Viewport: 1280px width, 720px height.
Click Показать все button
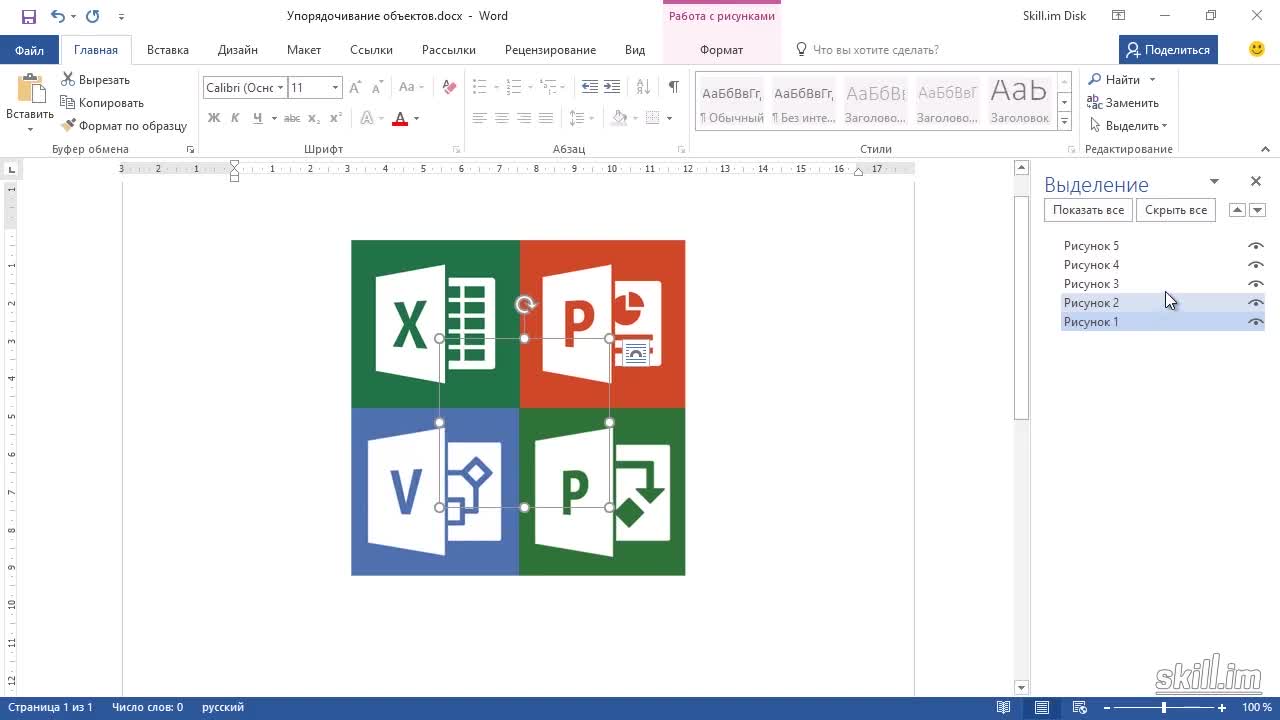[1088, 210]
